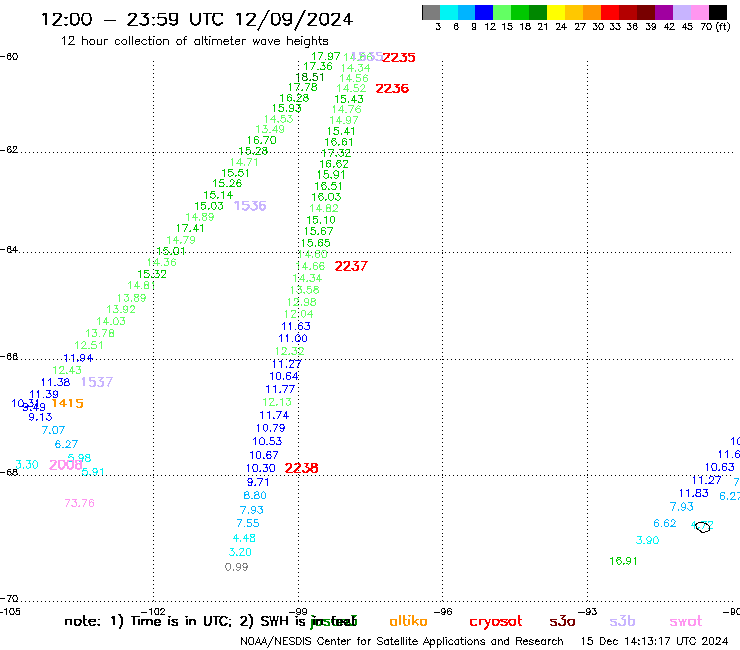Select the pink 2008 time marker
Screen dimensions: 740x650
[x=66, y=465]
